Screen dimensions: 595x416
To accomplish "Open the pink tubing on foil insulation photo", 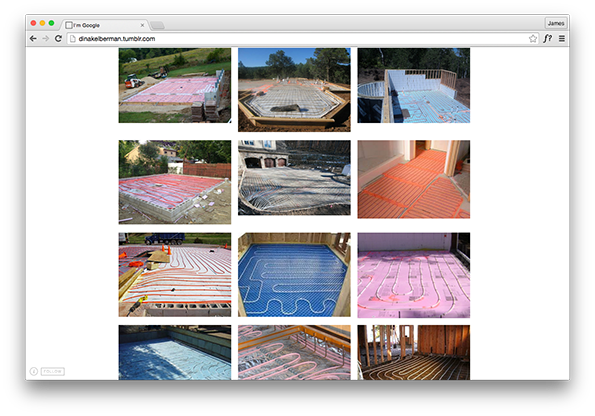I will pos(294,353).
